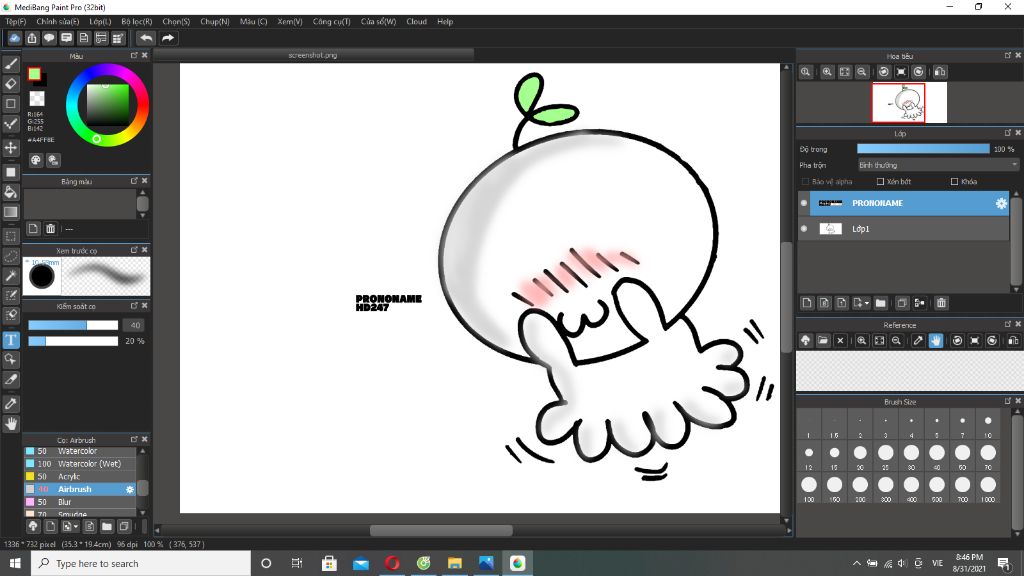Select the Magic Wand tool
This screenshot has width=1024, height=576.
click(x=11, y=276)
